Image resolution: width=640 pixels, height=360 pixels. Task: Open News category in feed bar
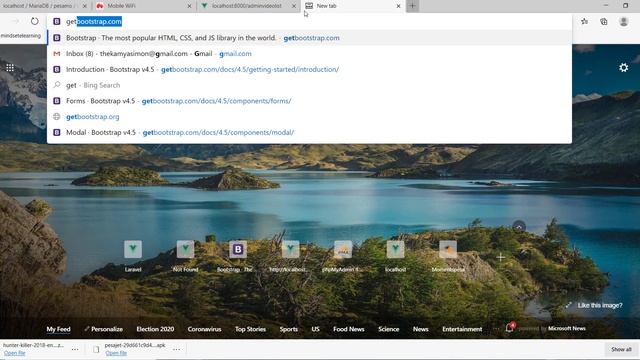pyautogui.click(x=420, y=329)
